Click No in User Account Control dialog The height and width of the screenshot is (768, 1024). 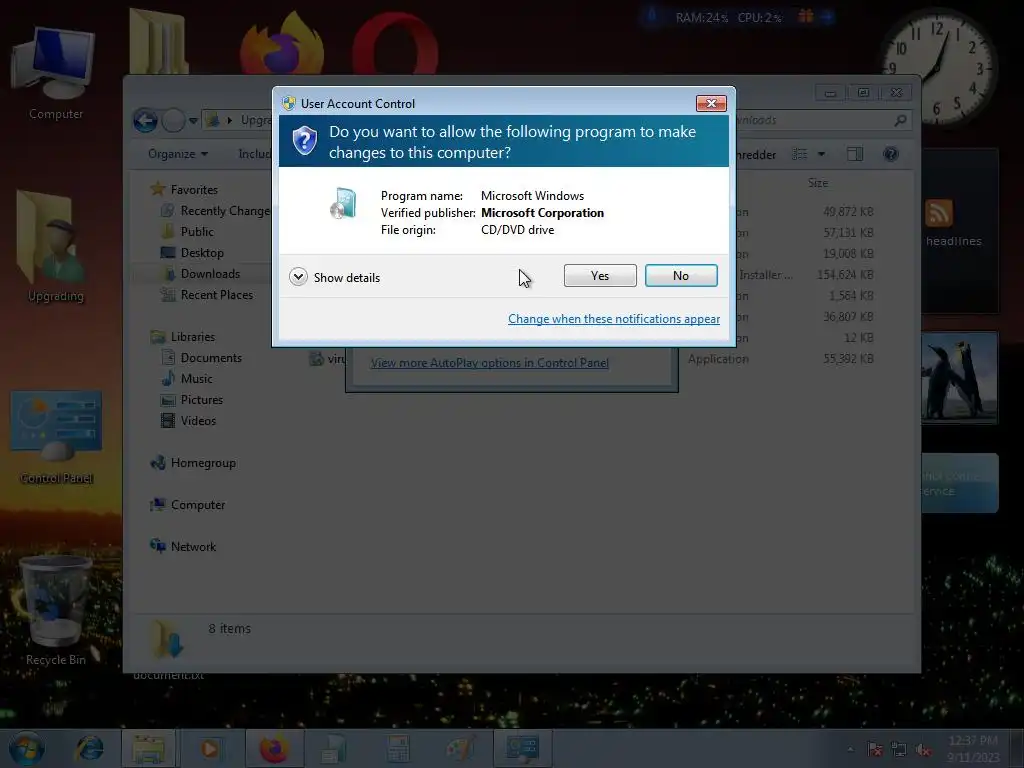click(680, 276)
